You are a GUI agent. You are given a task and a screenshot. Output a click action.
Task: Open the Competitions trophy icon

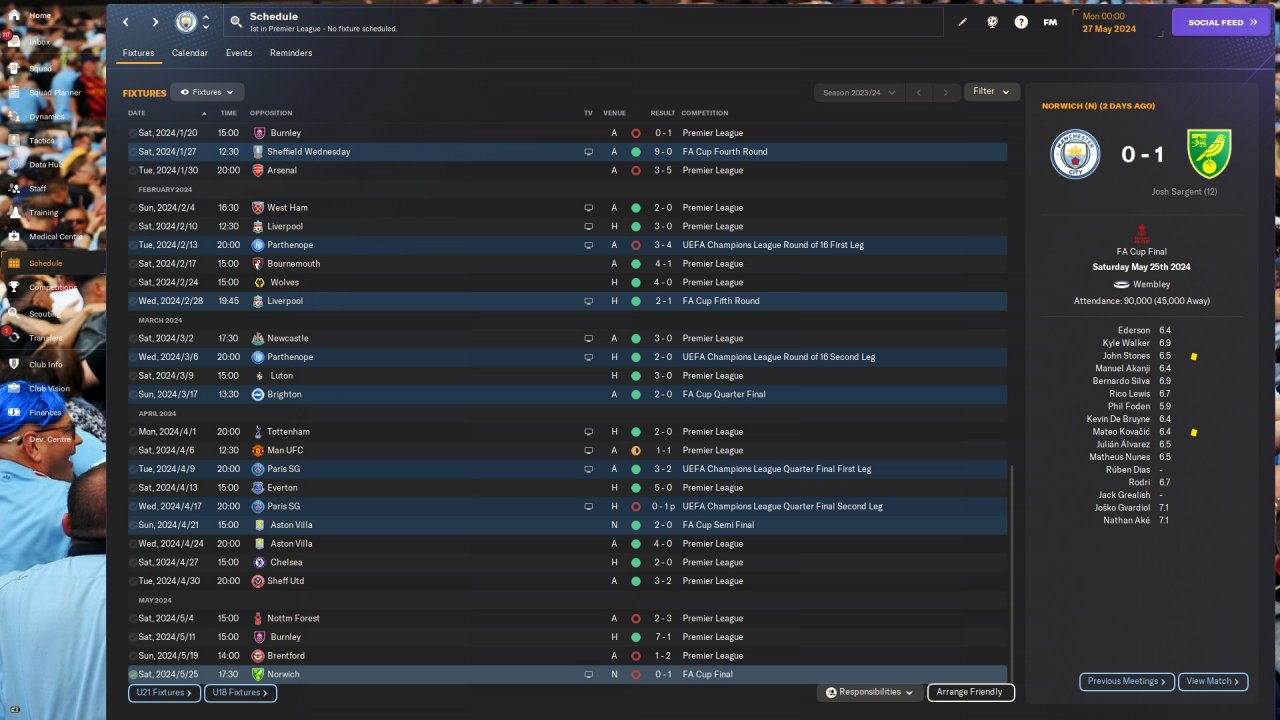coord(14,287)
